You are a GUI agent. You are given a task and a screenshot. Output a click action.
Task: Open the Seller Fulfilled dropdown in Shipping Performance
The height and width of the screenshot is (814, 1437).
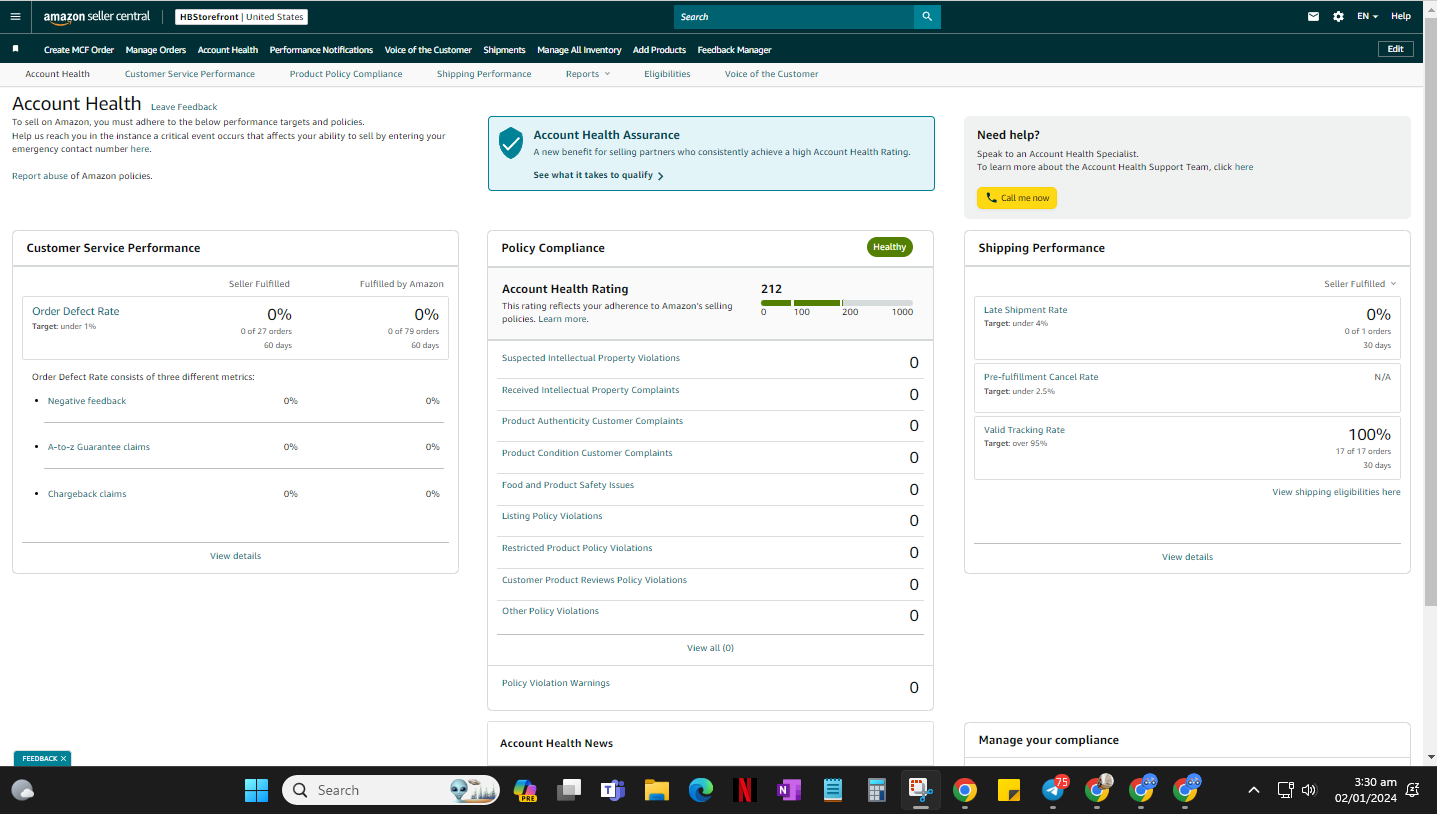(1360, 284)
